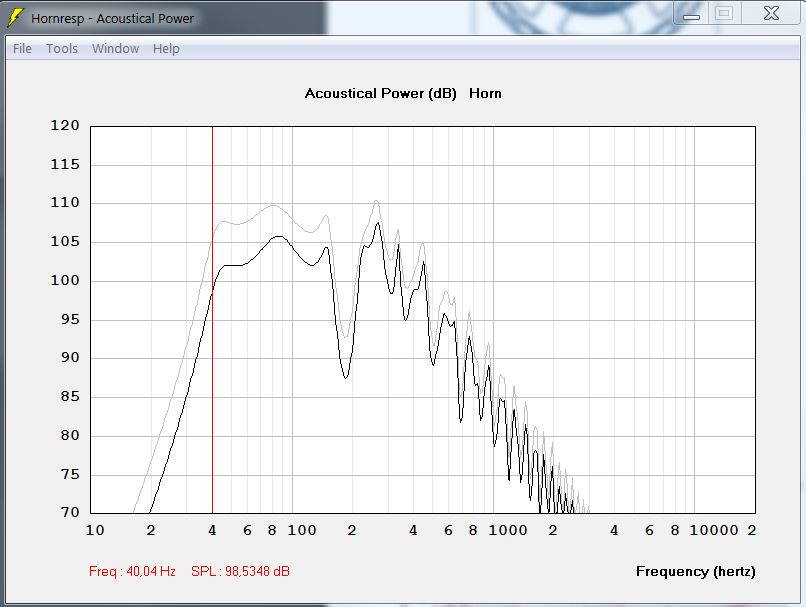Image resolution: width=806 pixels, height=607 pixels.
Task: Close the Acoustical Power window
Action: coord(771,14)
